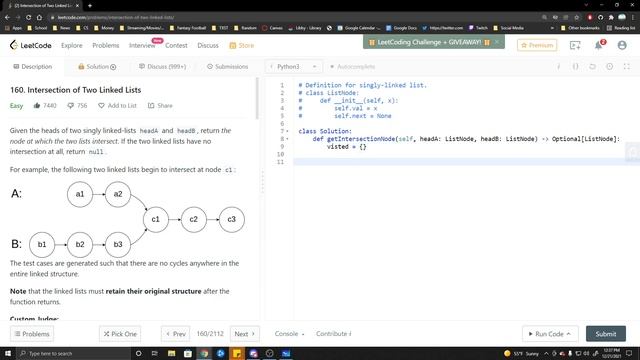This screenshot has width=640, height=360.
Task: Open Other bookmarks folder
Action: [580, 28]
